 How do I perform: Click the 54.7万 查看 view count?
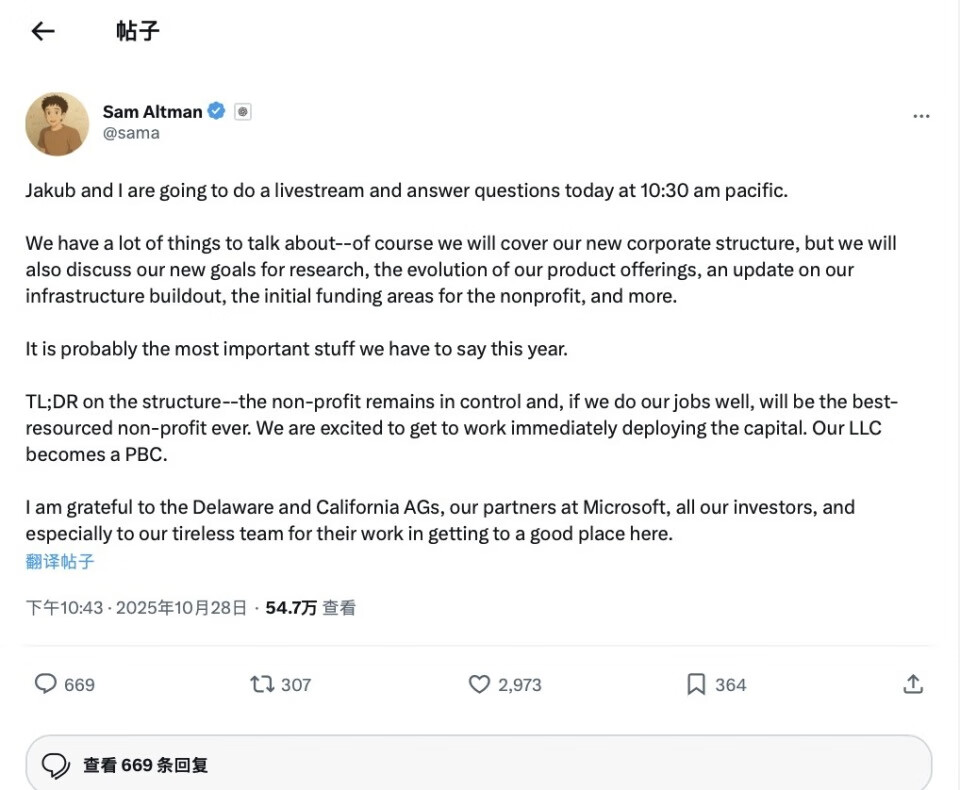pyautogui.click(x=310, y=607)
